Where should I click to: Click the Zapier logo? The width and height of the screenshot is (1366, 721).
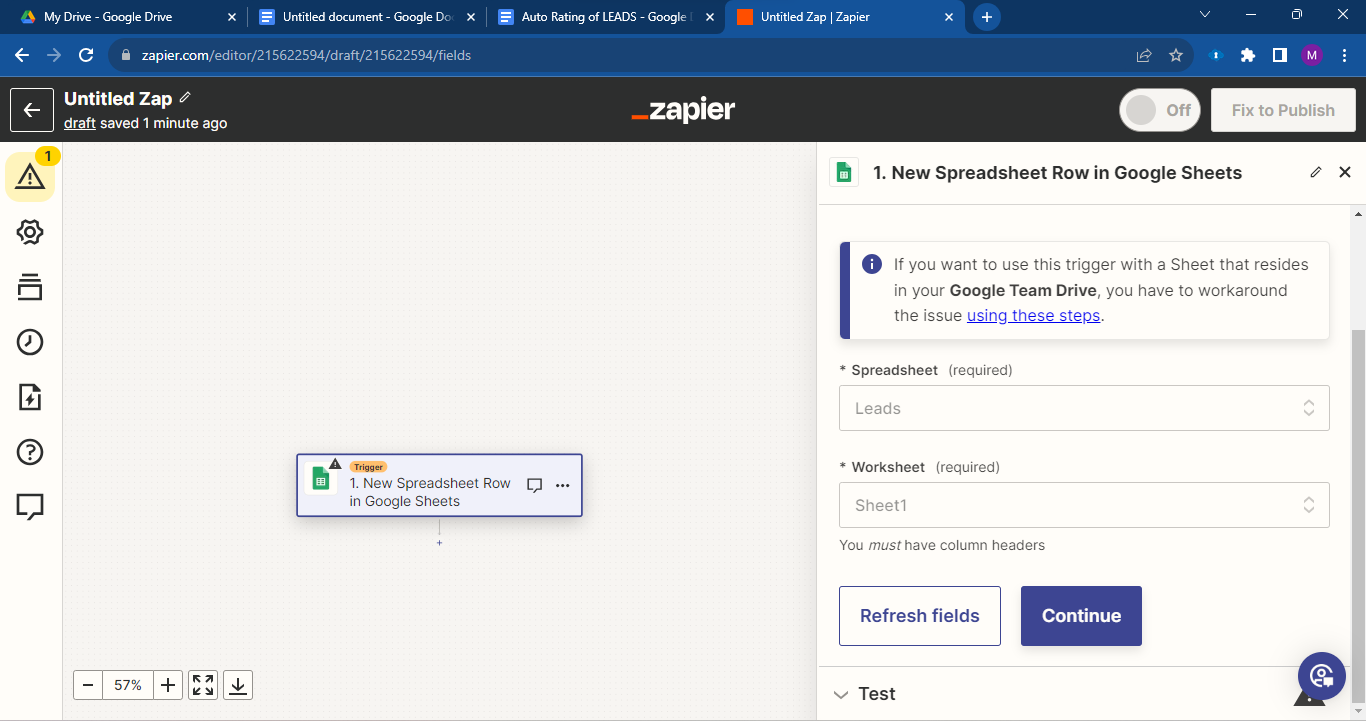coord(683,110)
